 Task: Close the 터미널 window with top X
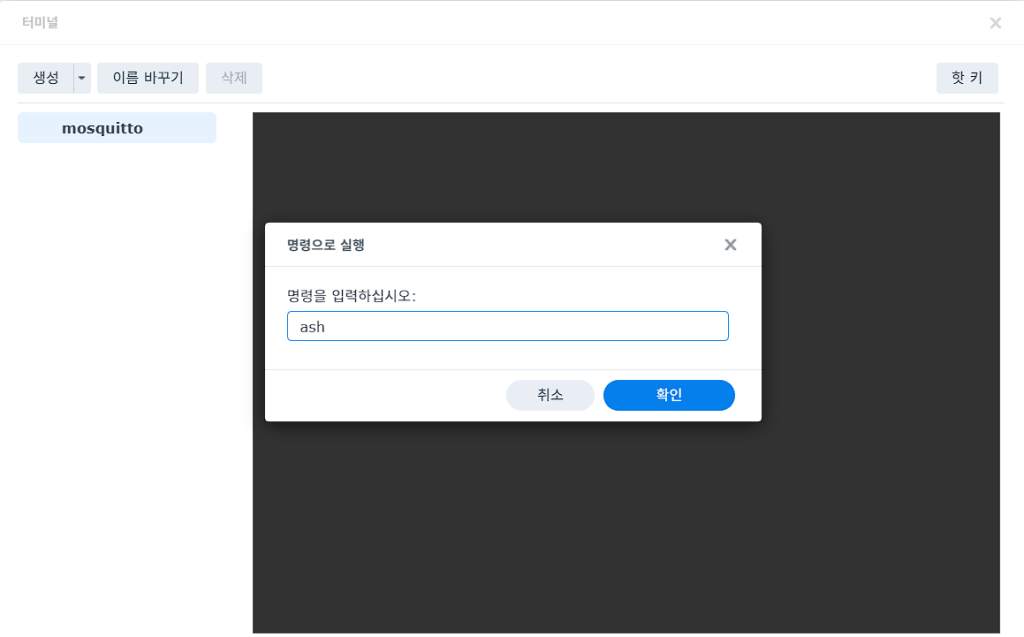click(995, 23)
